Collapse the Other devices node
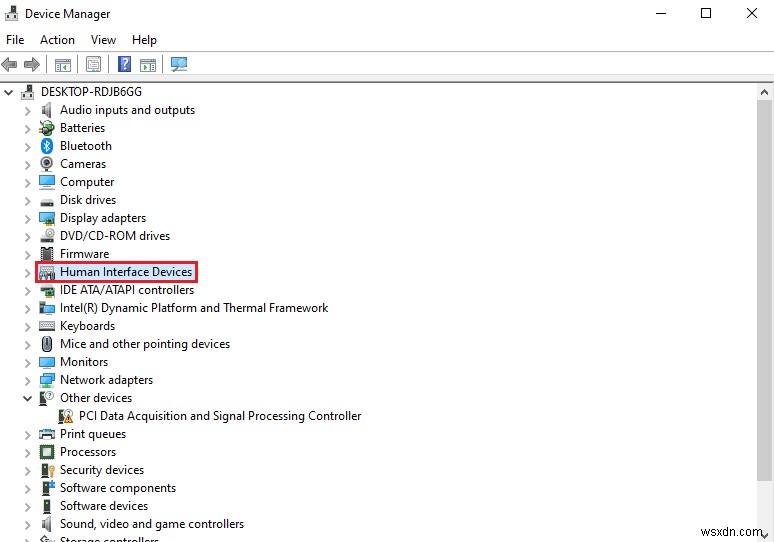Viewport: 774px width, 542px height. pyautogui.click(x=28, y=398)
